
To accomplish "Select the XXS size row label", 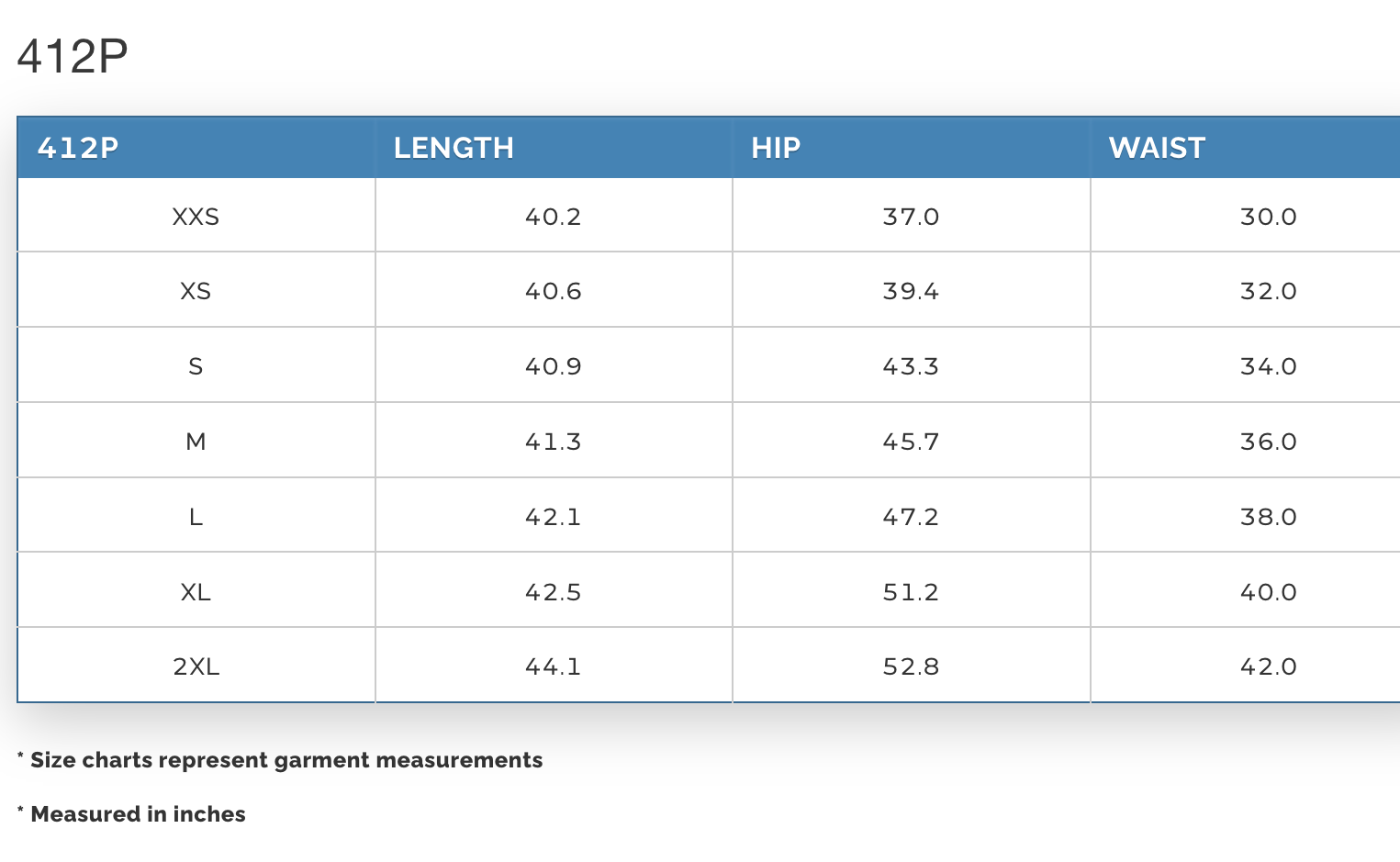I will click(x=196, y=217).
